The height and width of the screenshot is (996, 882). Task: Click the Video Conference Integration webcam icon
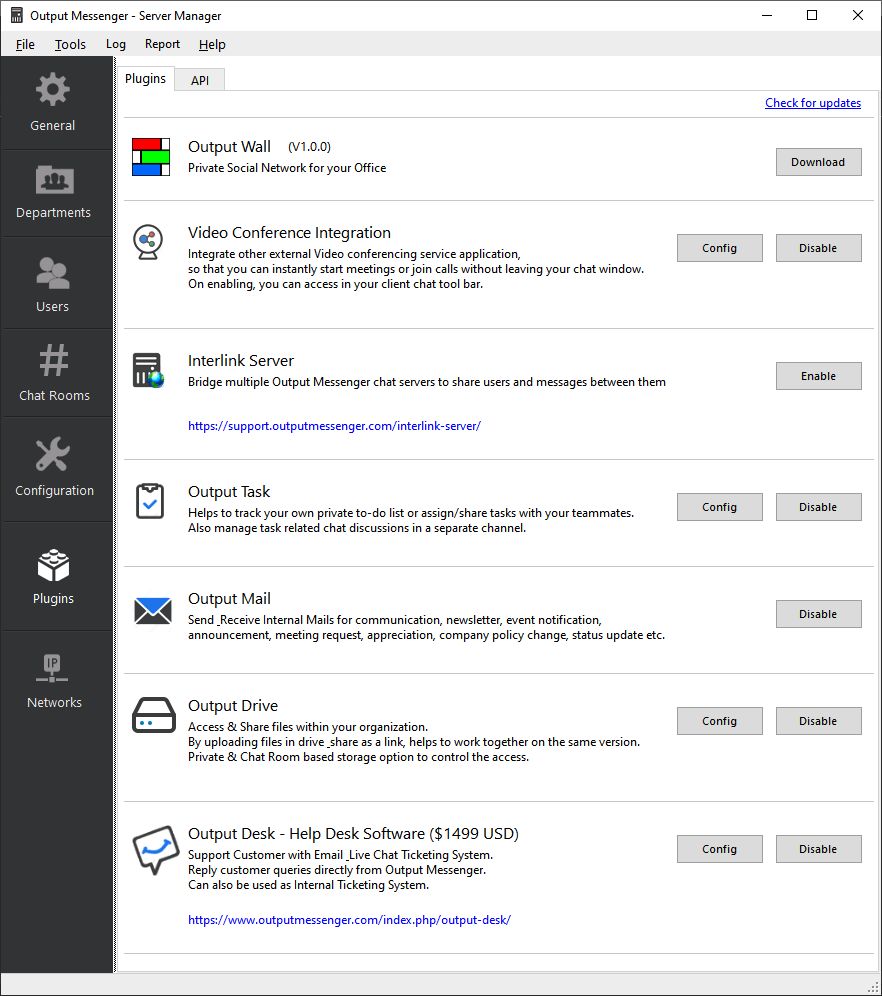click(148, 242)
